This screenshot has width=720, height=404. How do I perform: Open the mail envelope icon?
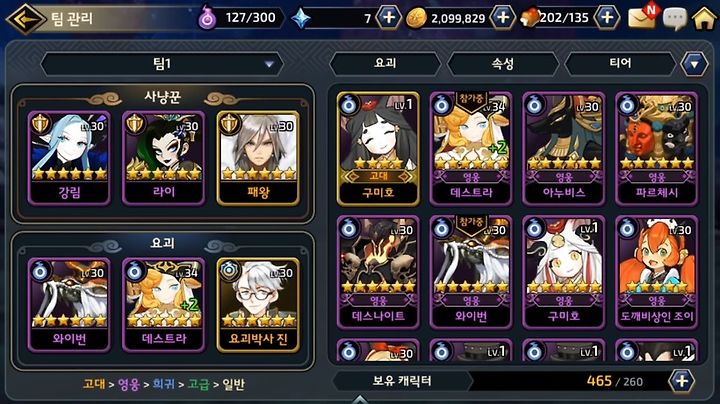(x=643, y=17)
